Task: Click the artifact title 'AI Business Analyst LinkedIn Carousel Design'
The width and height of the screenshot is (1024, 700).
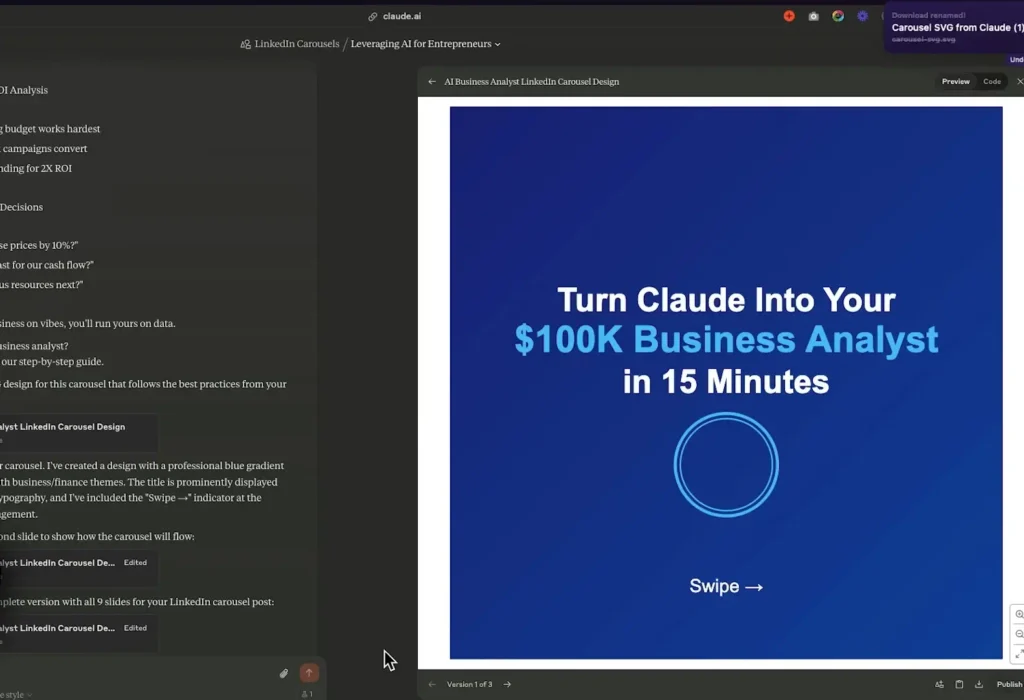Action: (x=532, y=82)
